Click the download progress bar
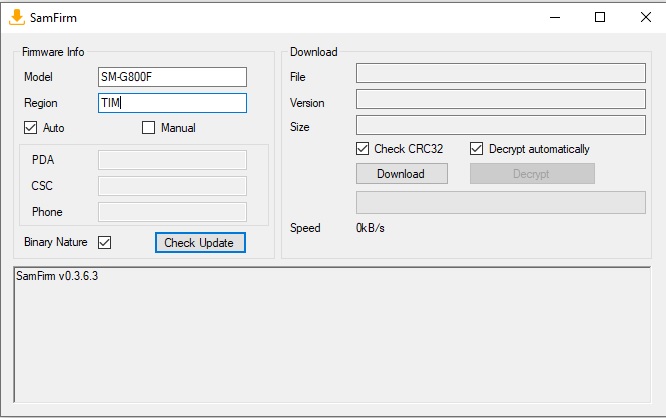This screenshot has height=418, width=666. (x=501, y=202)
